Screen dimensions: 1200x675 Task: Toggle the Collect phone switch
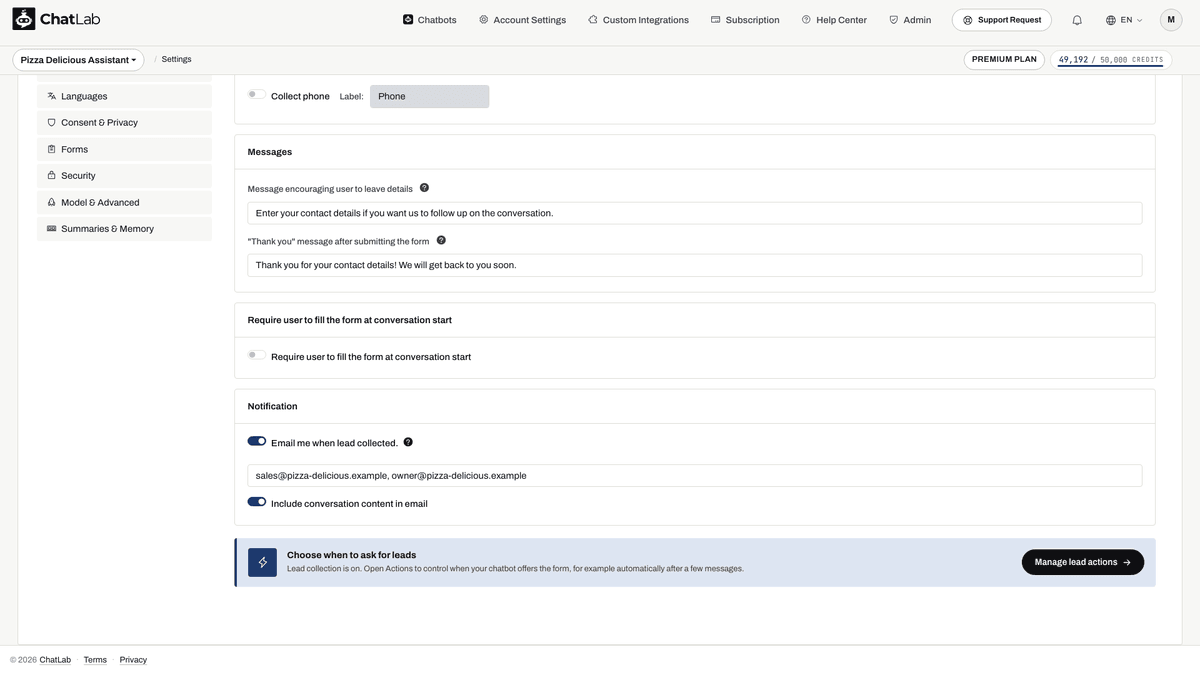click(x=257, y=94)
